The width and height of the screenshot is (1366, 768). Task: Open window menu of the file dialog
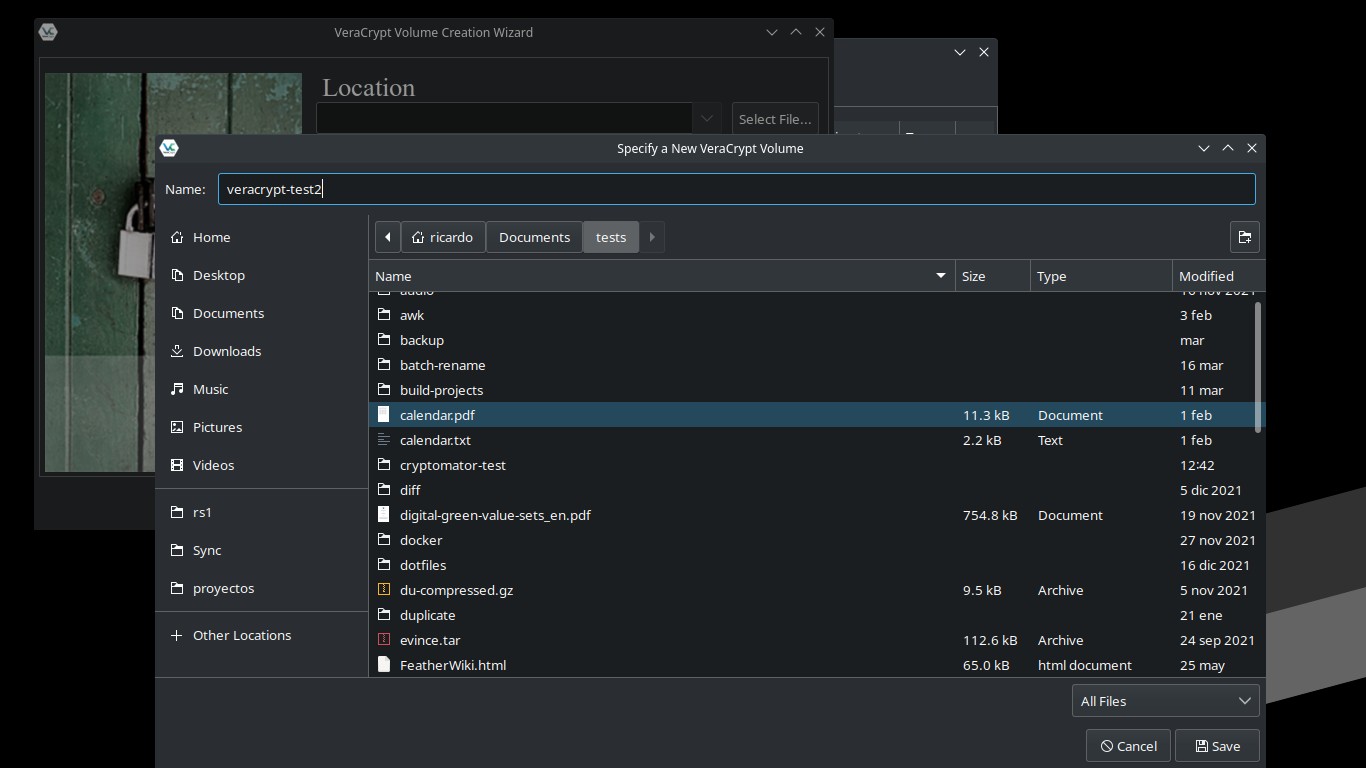tap(169, 148)
